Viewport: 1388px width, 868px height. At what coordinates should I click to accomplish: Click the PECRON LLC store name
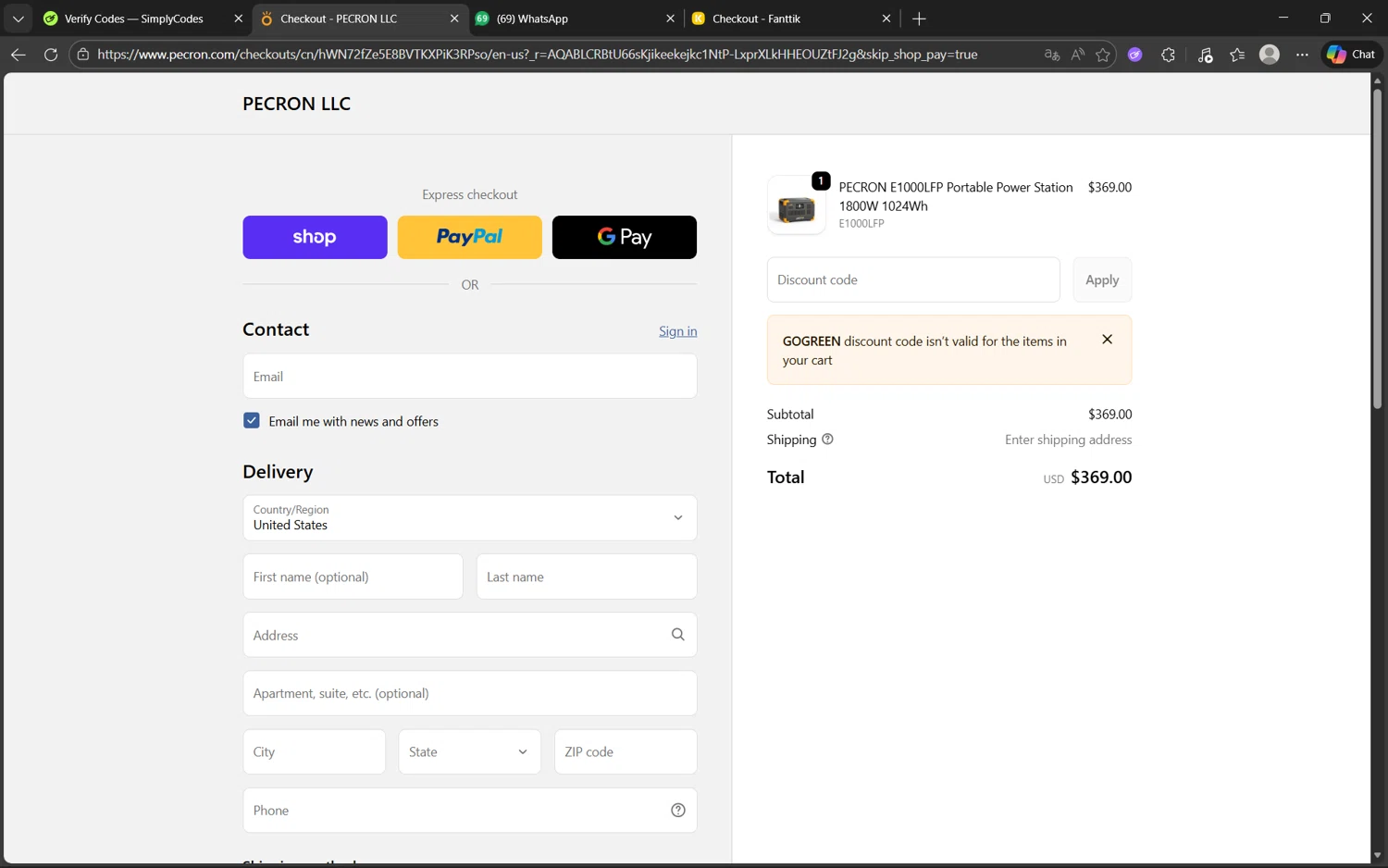[296, 104]
